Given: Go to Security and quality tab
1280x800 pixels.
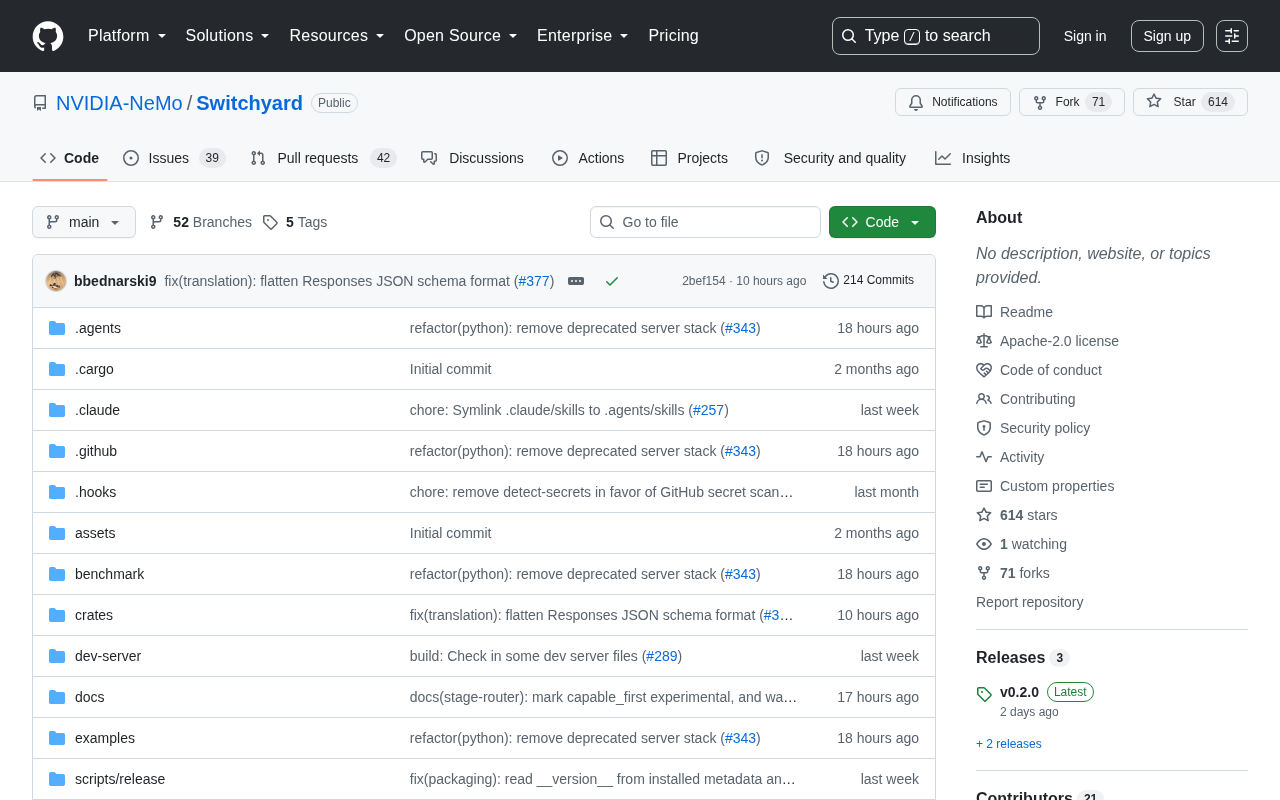Looking at the screenshot, I should (x=830, y=158).
